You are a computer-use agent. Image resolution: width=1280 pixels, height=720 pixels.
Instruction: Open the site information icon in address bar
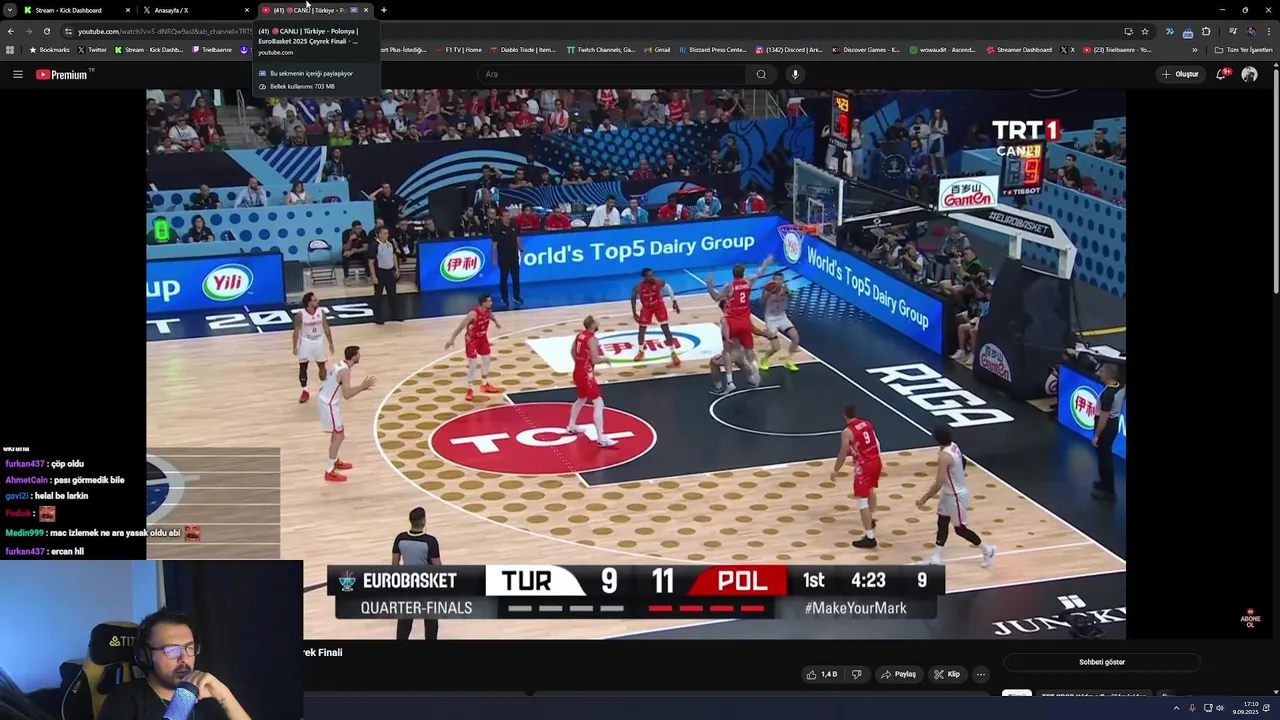pos(68,31)
